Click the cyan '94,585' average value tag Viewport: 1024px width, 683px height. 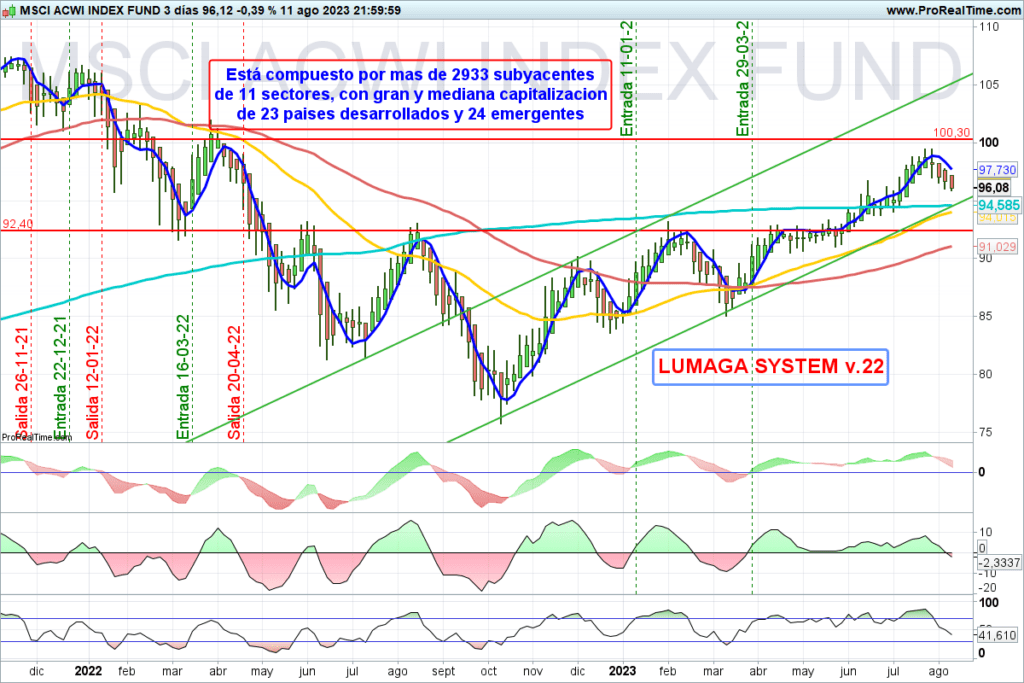pyautogui.click(x=998, y=206)
